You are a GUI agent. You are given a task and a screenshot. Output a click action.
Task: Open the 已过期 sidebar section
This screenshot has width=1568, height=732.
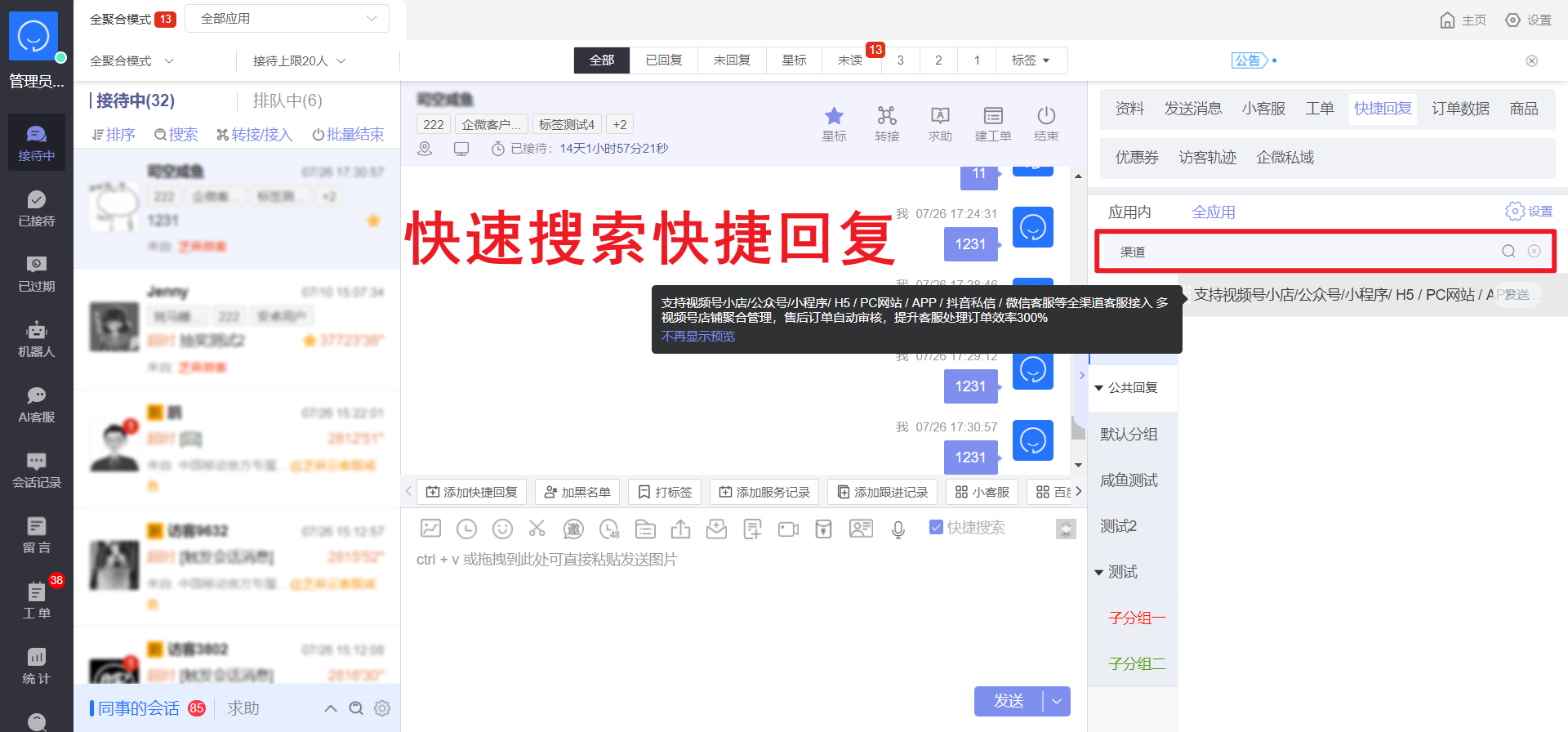tap(36, 274)
